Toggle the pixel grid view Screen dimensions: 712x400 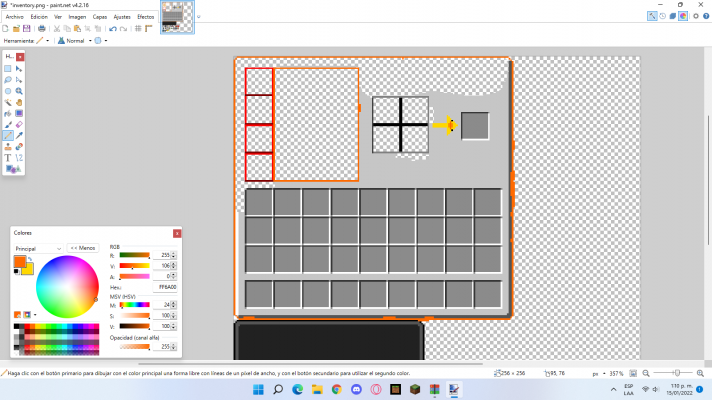click(x=140, y=29)
